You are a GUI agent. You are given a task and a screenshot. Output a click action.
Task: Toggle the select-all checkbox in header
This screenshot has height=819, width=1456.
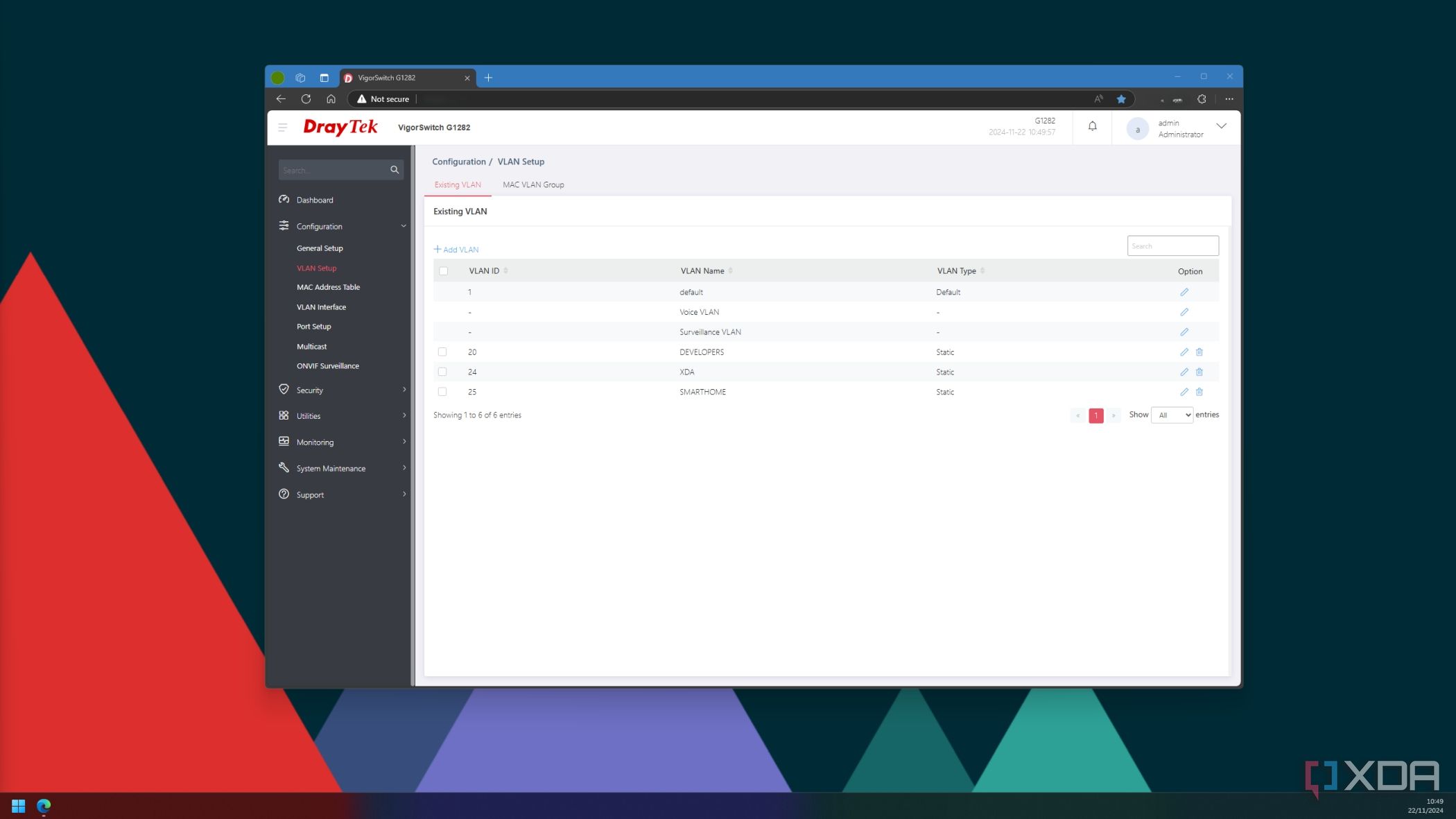(x=443, y=271)
